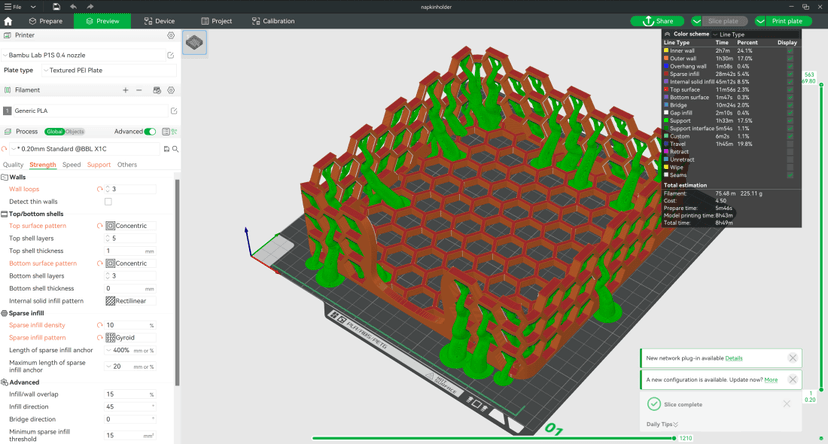Toggle Travel line display checkbox
The width and height of the screenshot is (828, 444).
pos(789,144)
